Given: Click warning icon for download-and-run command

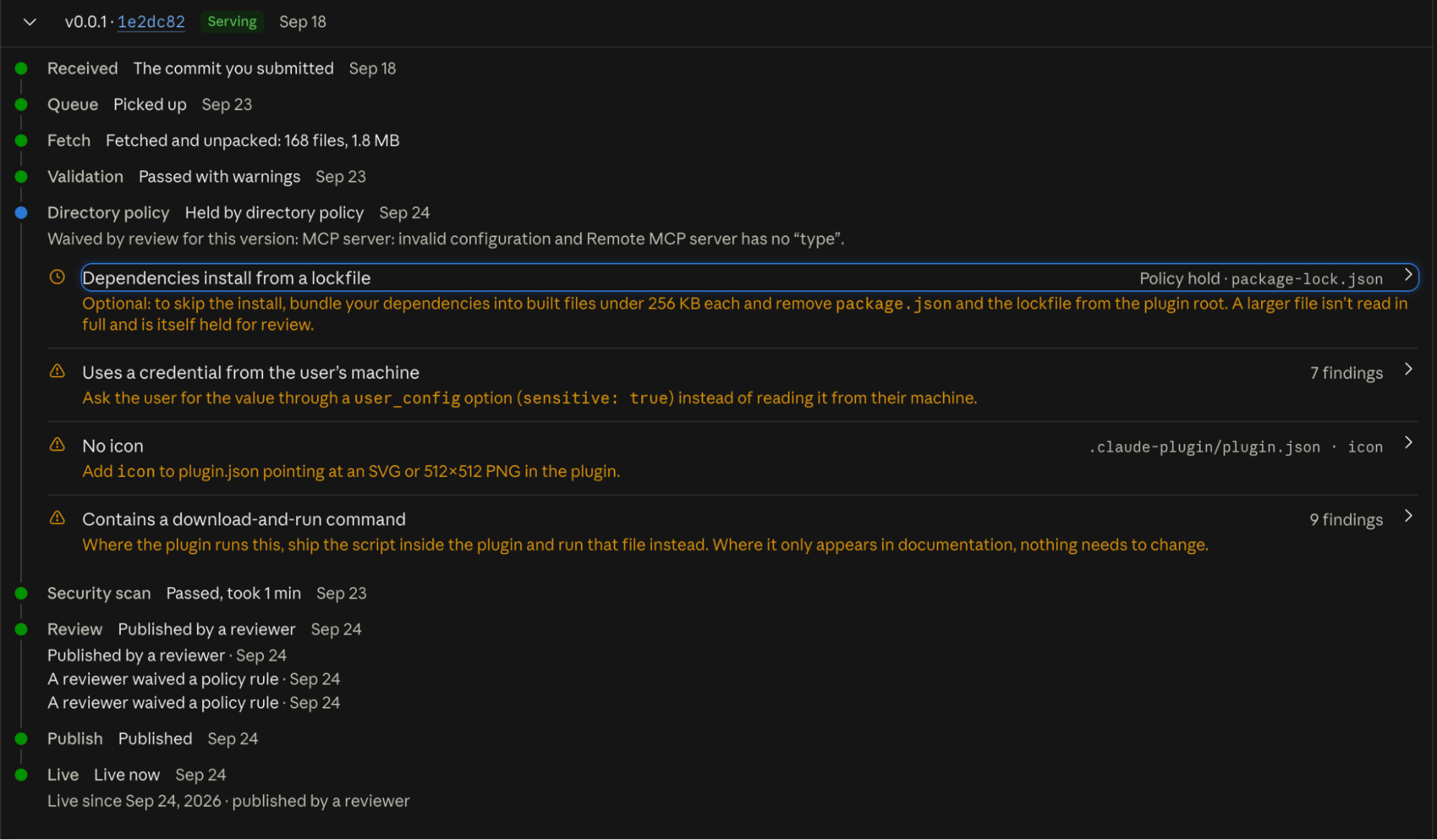Looking at the screenshot, I should [x=58, y=518].
